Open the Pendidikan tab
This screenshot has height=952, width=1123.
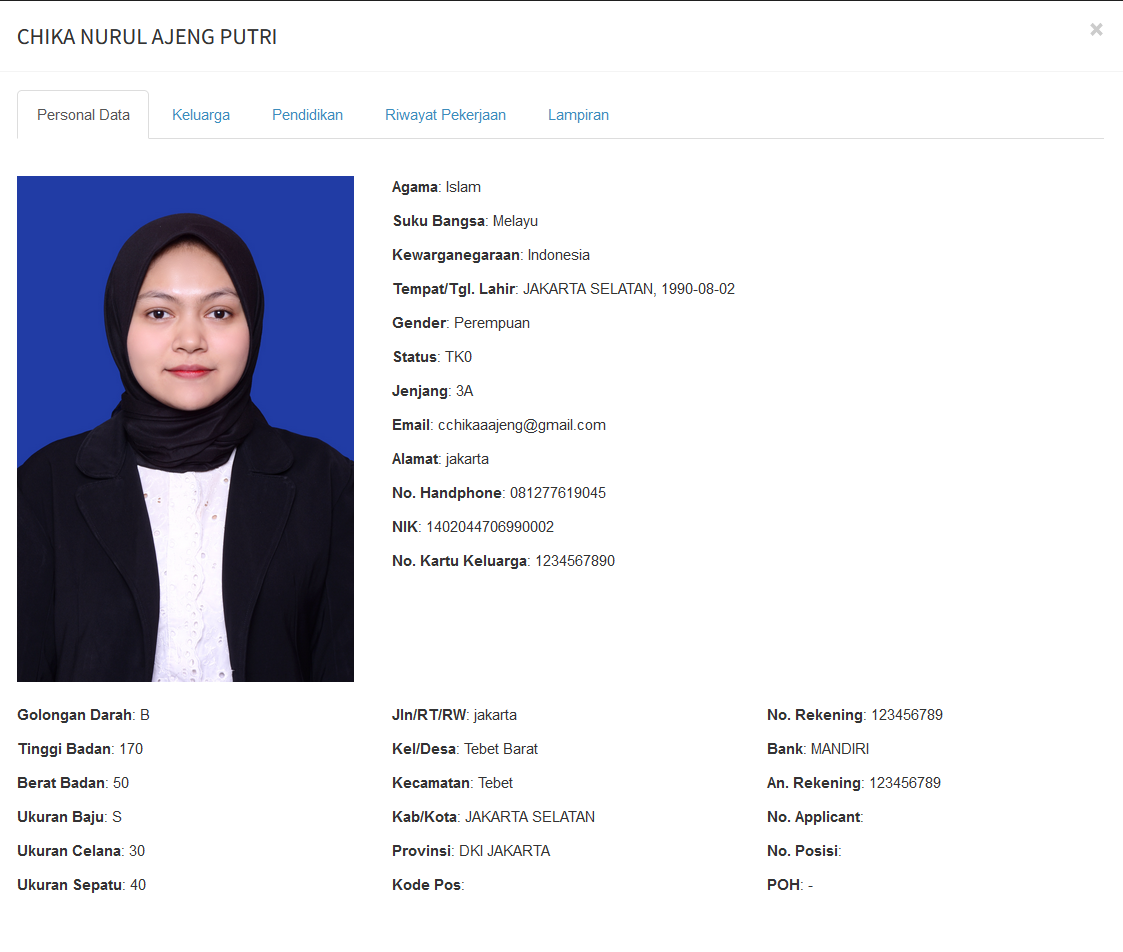click(307, 115)
